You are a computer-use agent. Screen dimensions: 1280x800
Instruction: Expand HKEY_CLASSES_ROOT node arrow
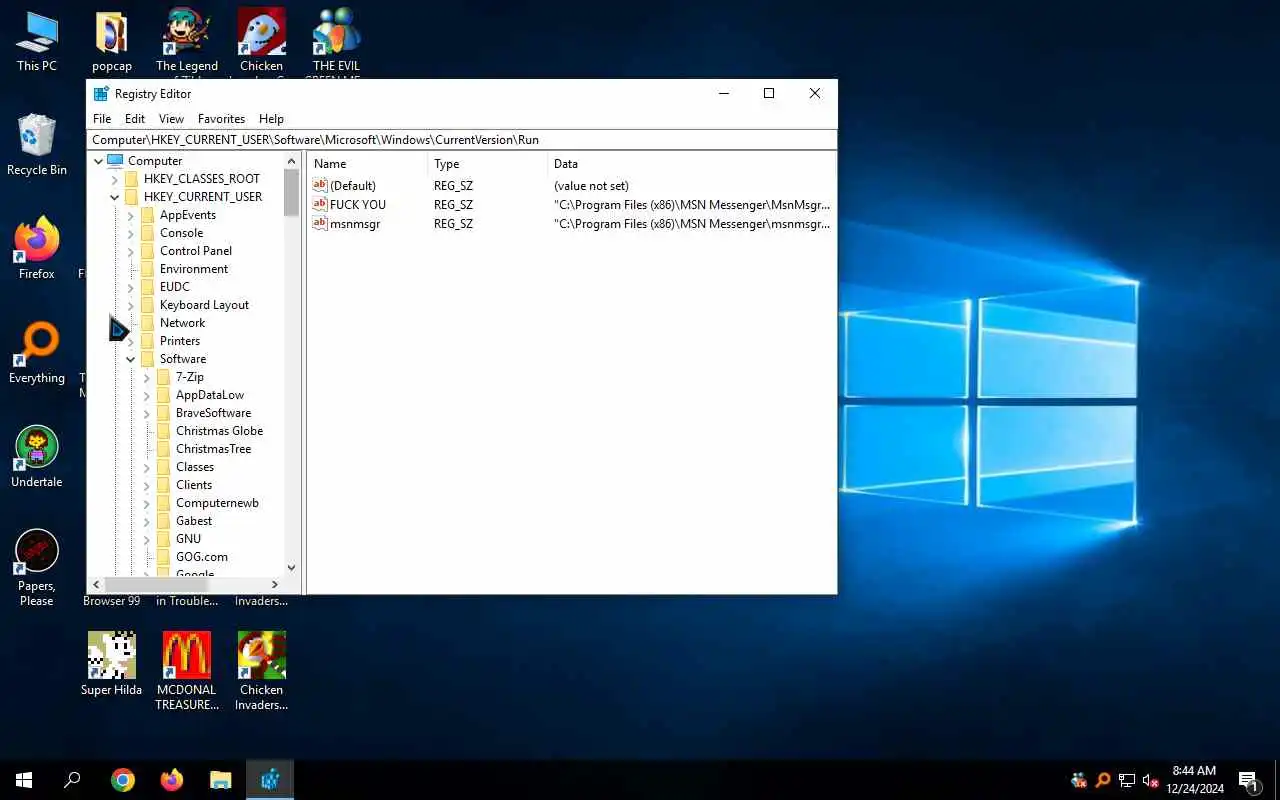click(x=114, y=179)
